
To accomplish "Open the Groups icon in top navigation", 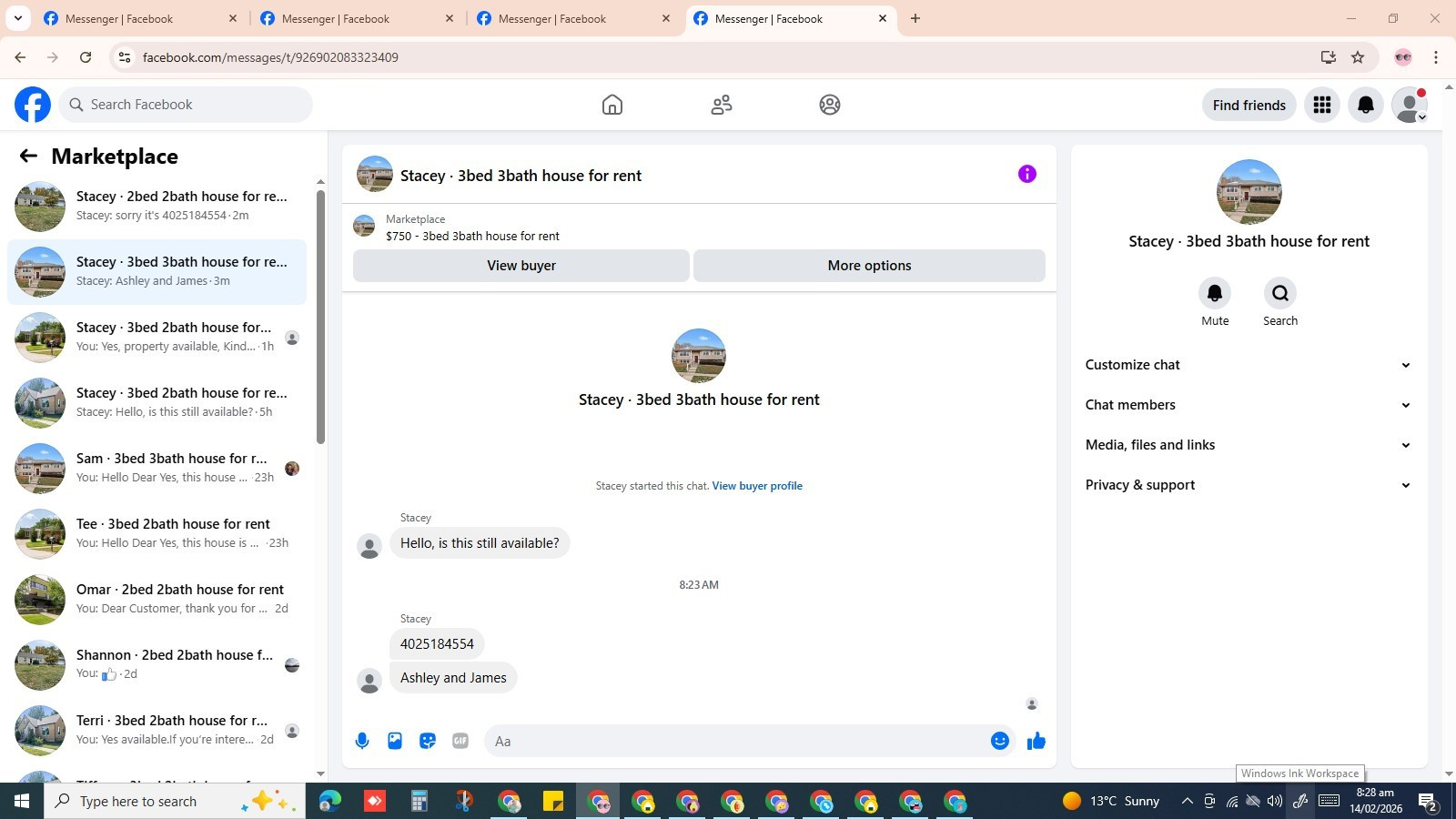I will pyautogui.click(x=830, y=105).
